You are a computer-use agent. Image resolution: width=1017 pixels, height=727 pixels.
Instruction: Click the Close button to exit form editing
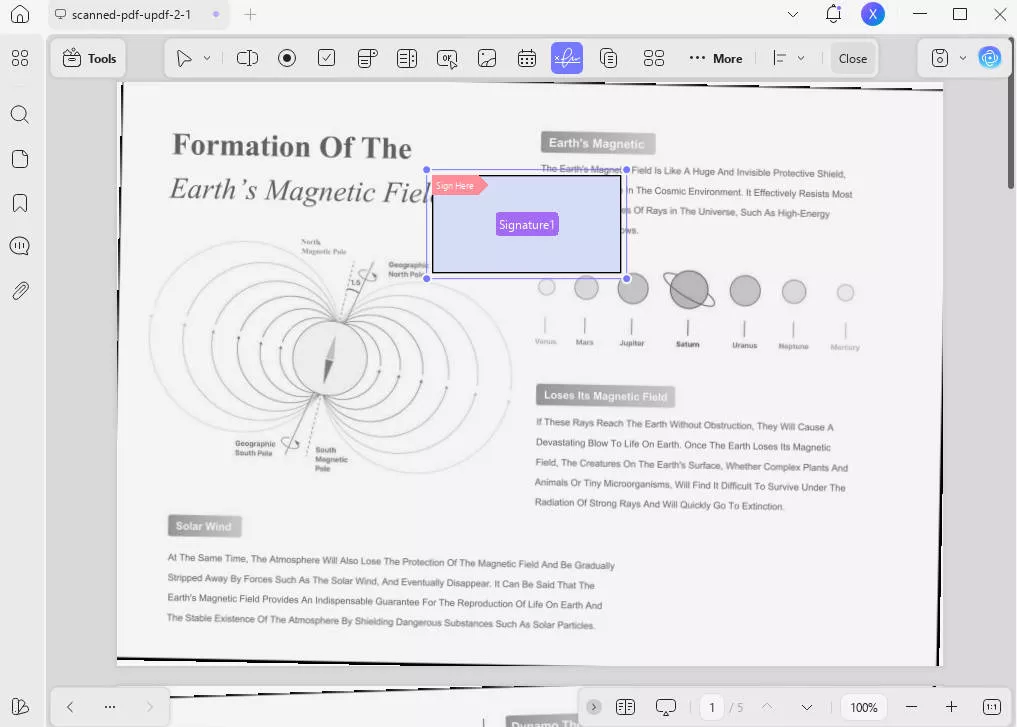coord(852,58)
